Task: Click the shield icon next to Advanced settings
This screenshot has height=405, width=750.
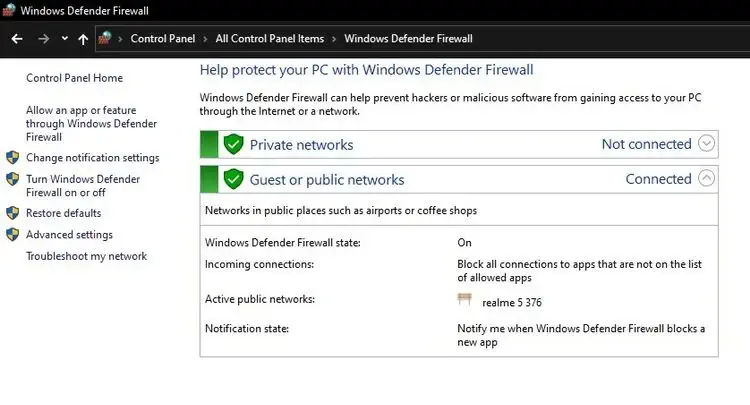Action: (13, 234)
